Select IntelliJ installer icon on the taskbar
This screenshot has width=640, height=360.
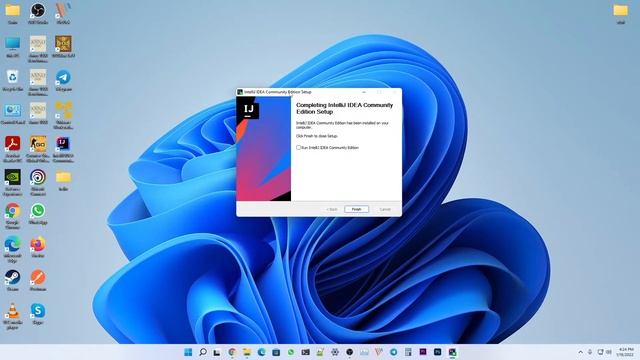[452, 352]
